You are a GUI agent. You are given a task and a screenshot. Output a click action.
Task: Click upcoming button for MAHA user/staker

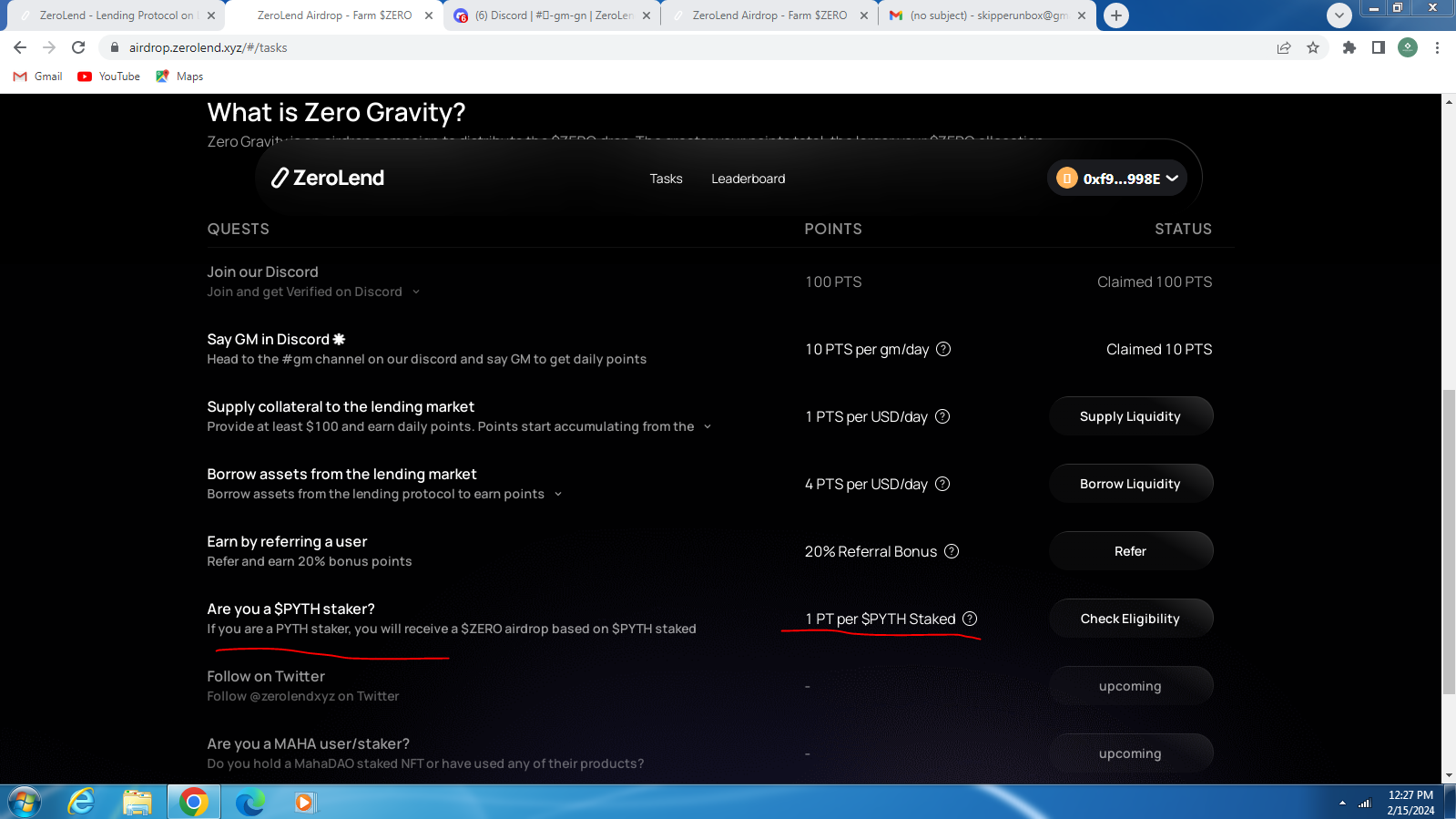[x=1130, y=753]
